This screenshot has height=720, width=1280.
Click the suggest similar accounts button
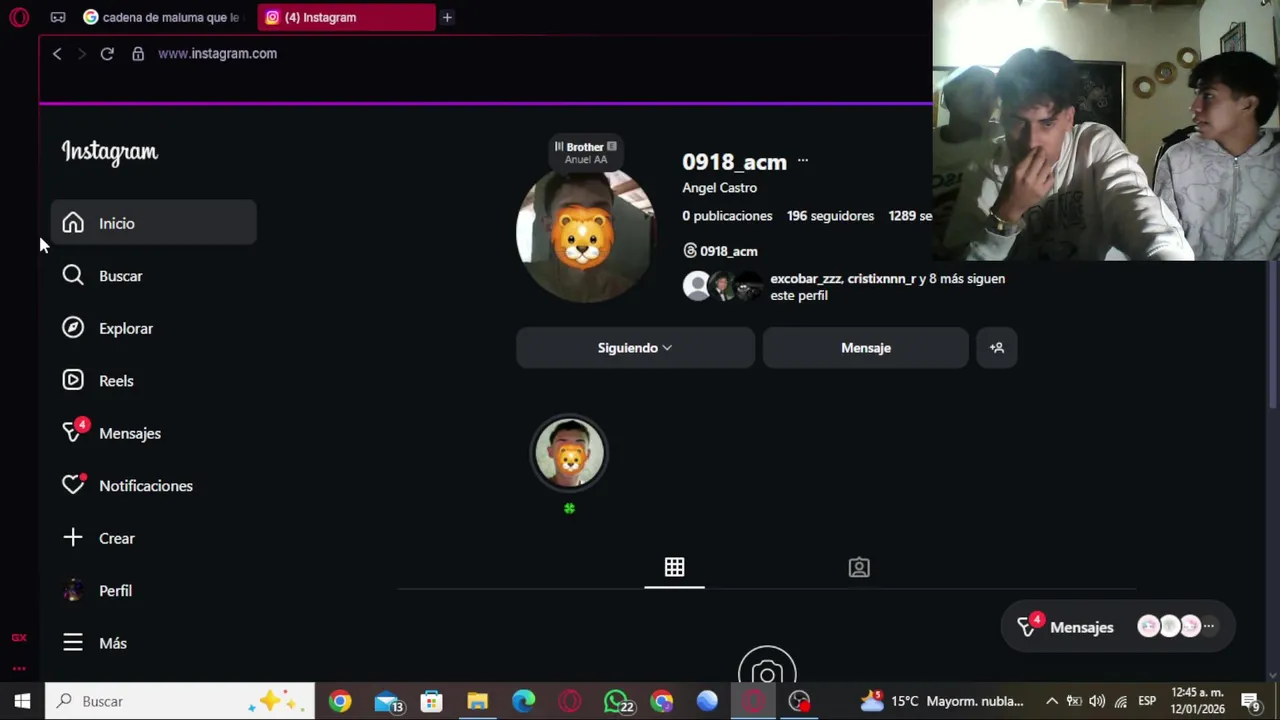click(x=997, y=348)
